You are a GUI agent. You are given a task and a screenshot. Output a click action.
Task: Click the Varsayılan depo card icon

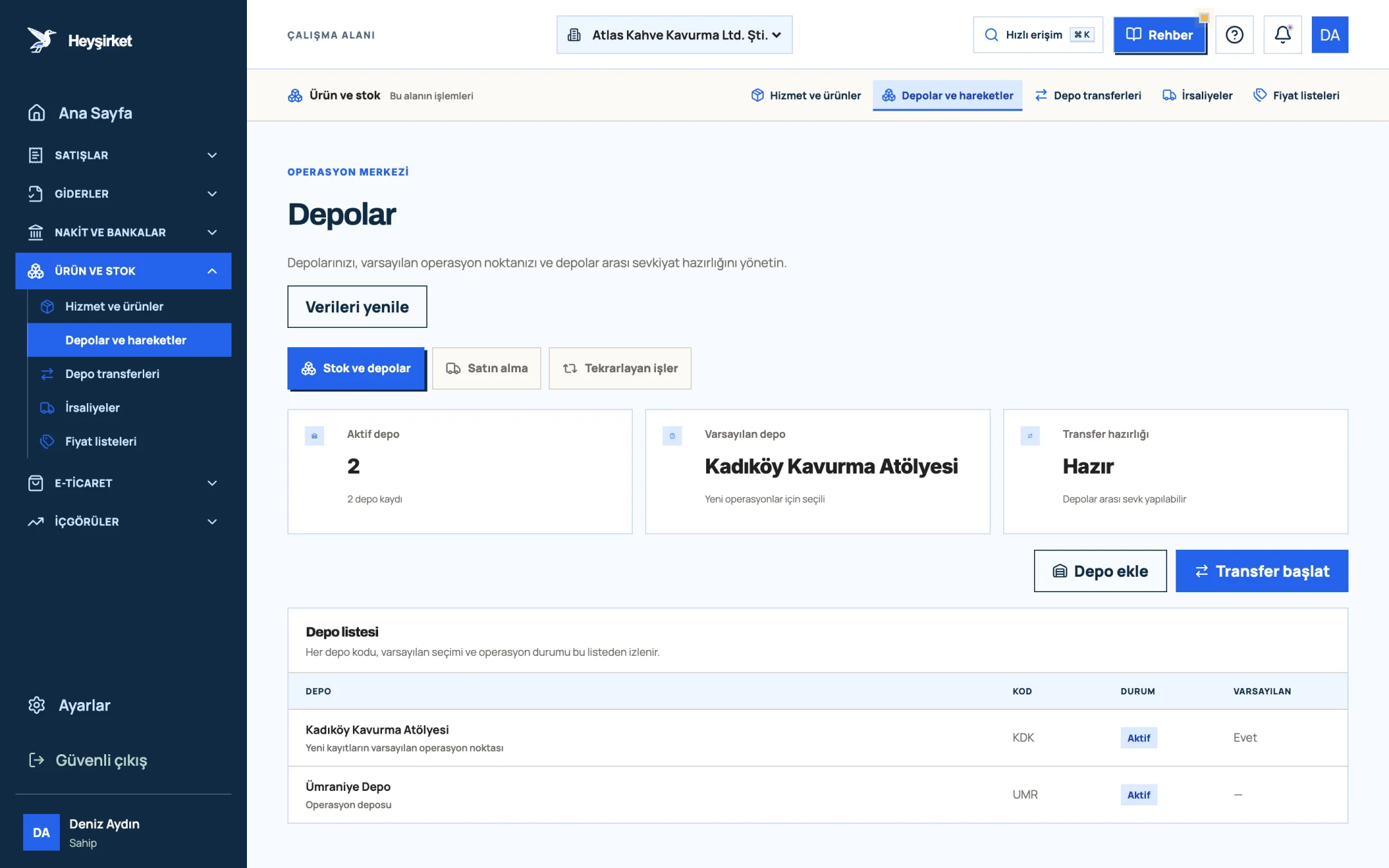tap(672, 435)
